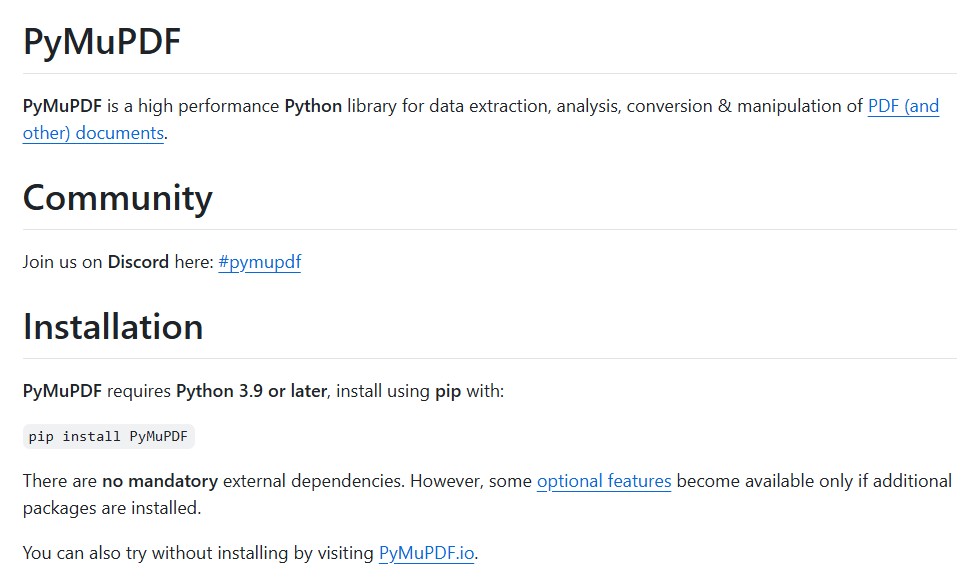This screenshot has width=976, height=585.
Task: Open the #pymupdf Discord link
Action: [259, 262]
